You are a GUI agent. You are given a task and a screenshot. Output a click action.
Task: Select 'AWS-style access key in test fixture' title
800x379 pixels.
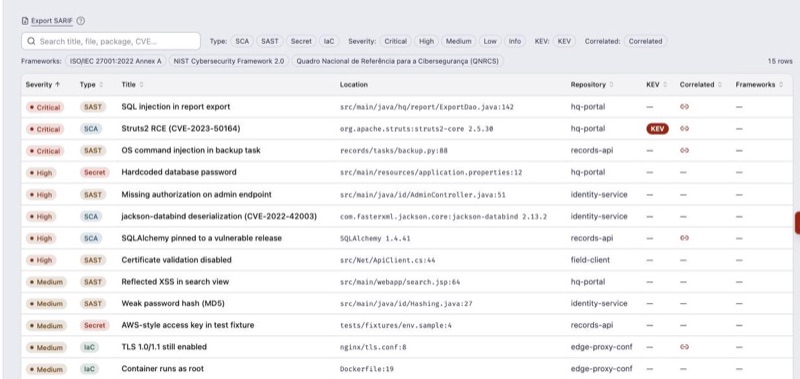pos(188,325)
